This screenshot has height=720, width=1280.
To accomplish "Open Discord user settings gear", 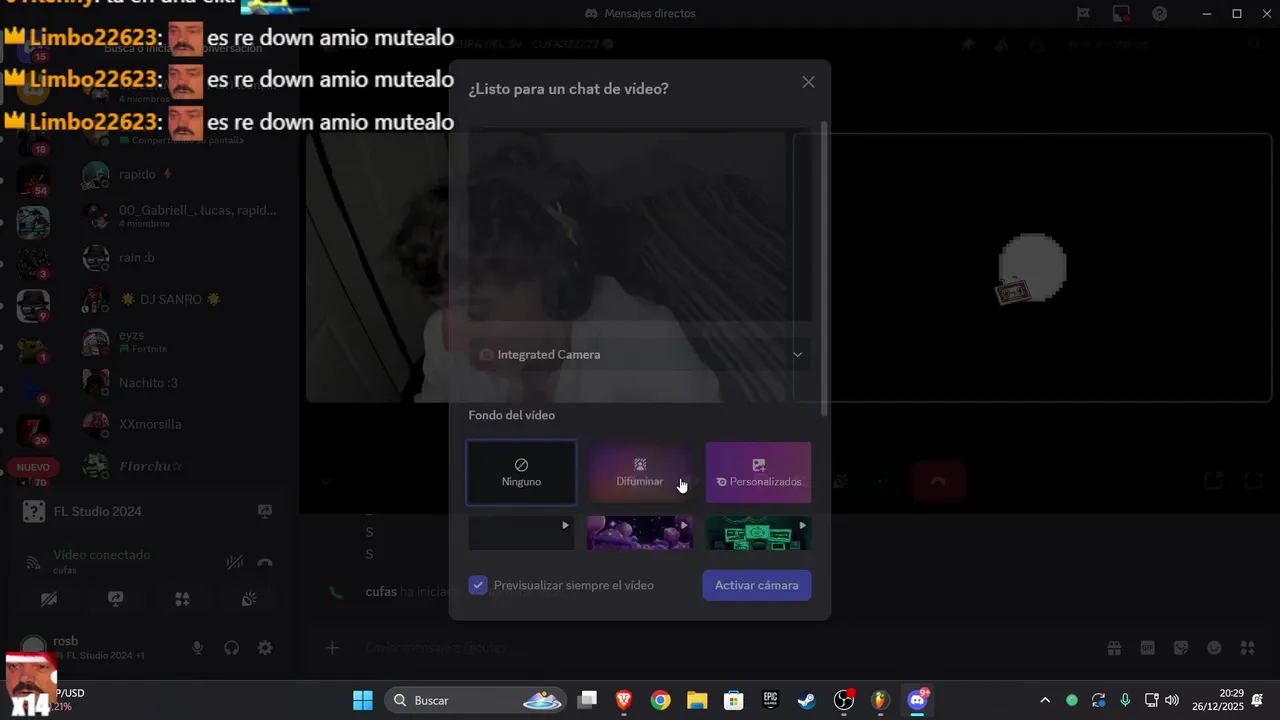I will [265, 648].
